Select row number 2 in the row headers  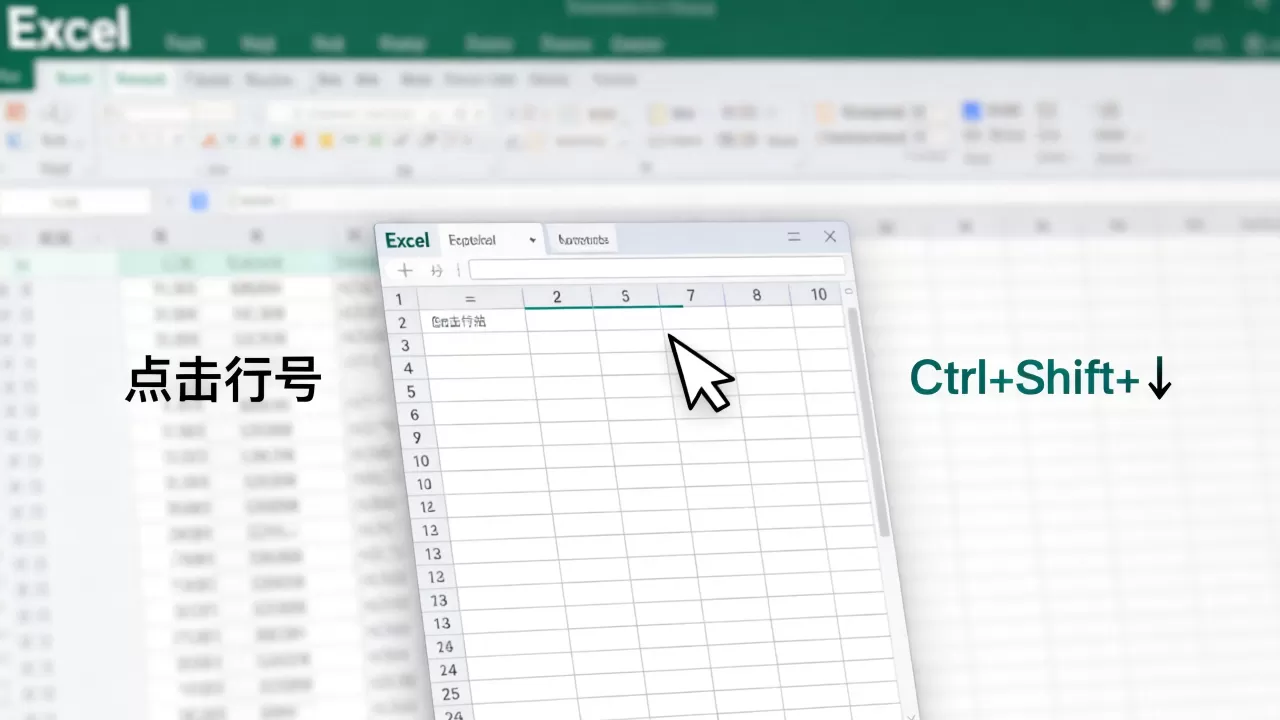402,323
